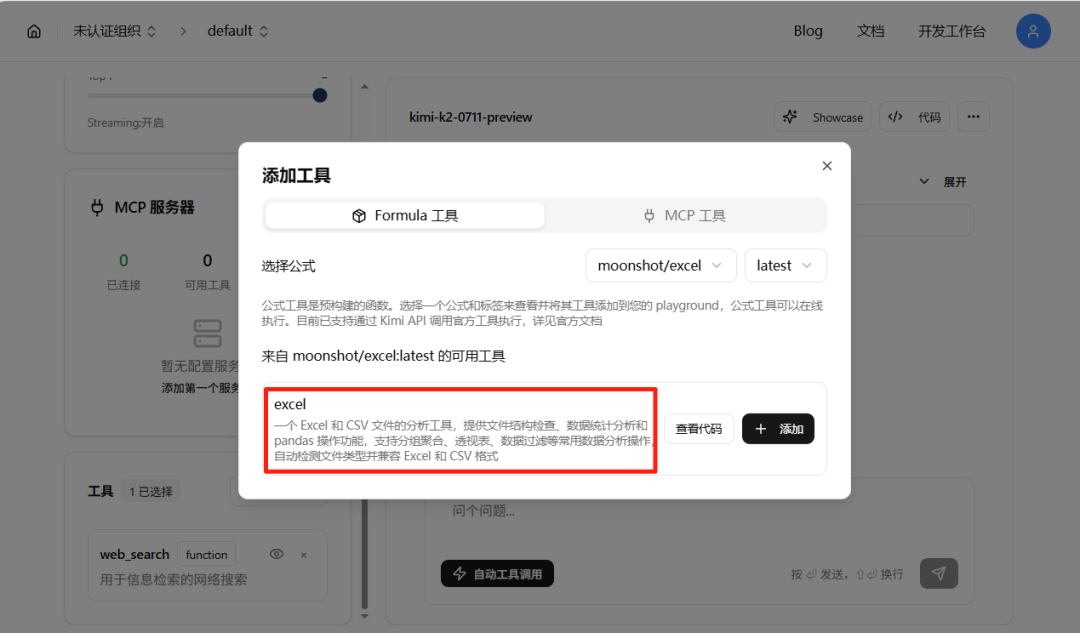
Task: Click the breadcrumb chevron separator
Action: [x=183, y=32]
